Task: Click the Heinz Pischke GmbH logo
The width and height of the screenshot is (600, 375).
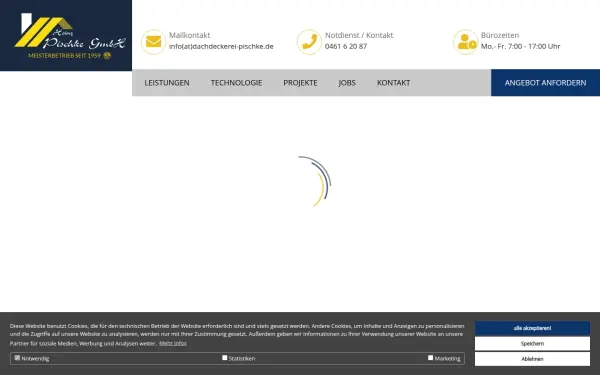Action: 70,36
